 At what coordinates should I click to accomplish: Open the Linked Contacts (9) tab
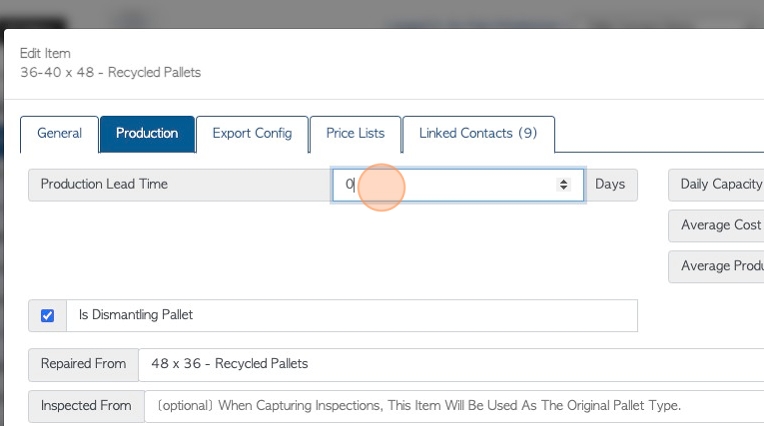[x=478, y=134]
